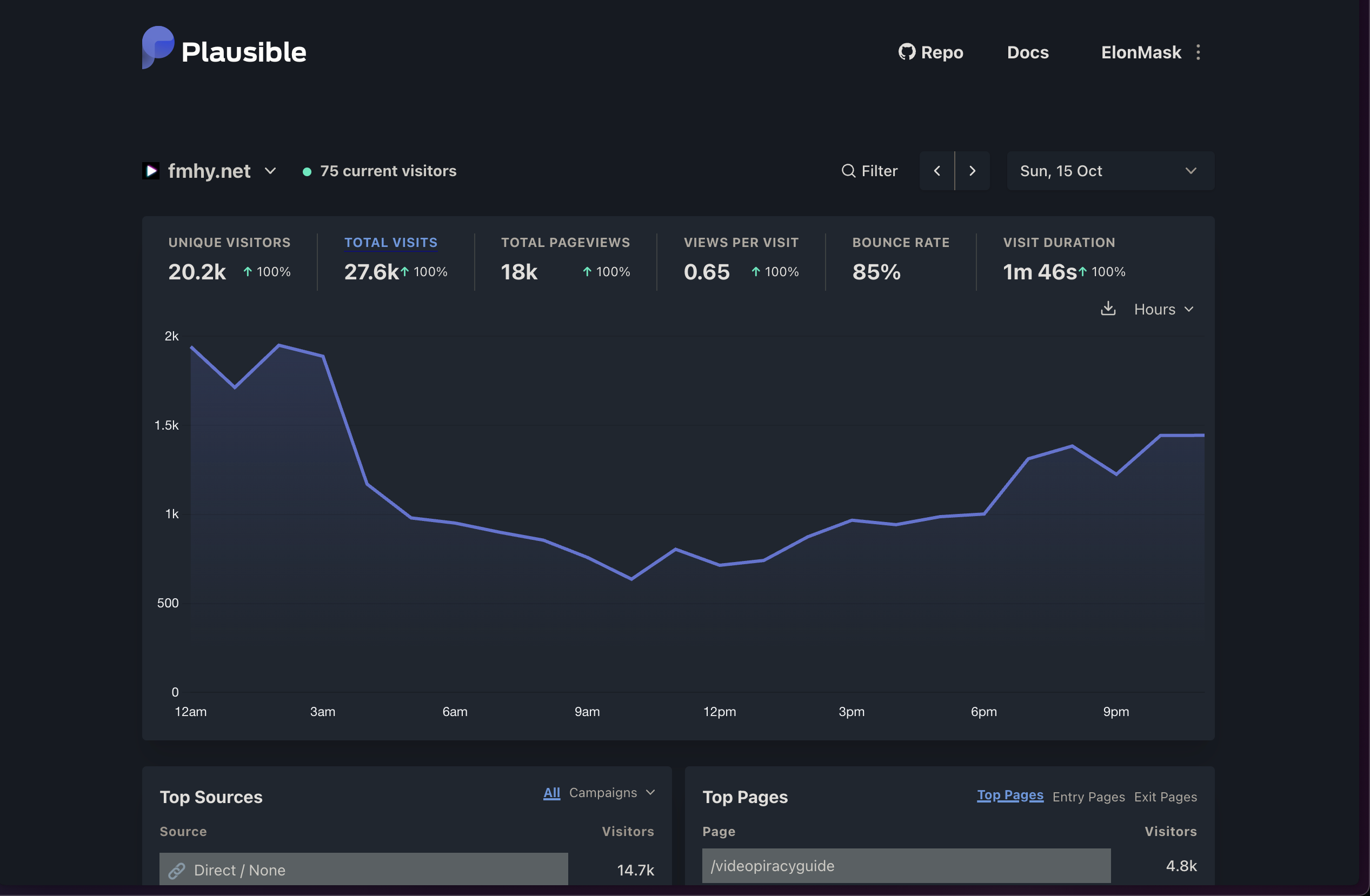Switch to Entry Pages tab

coord(1088,797)
